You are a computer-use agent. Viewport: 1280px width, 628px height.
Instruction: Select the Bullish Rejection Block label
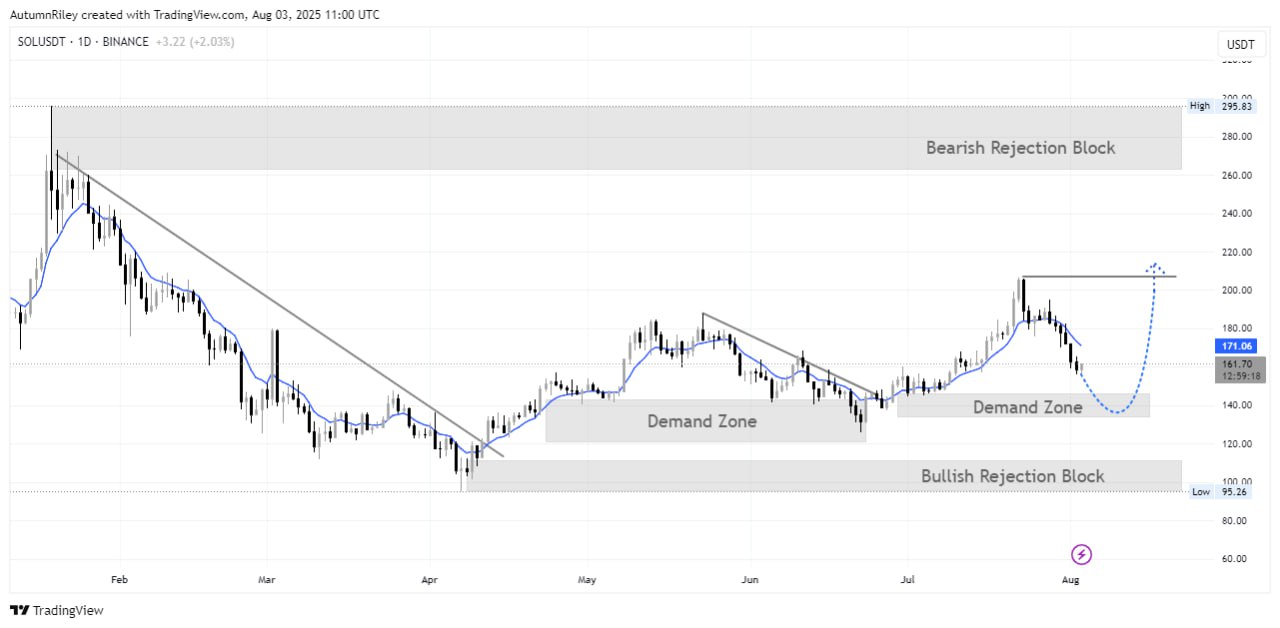[1012, 476]
